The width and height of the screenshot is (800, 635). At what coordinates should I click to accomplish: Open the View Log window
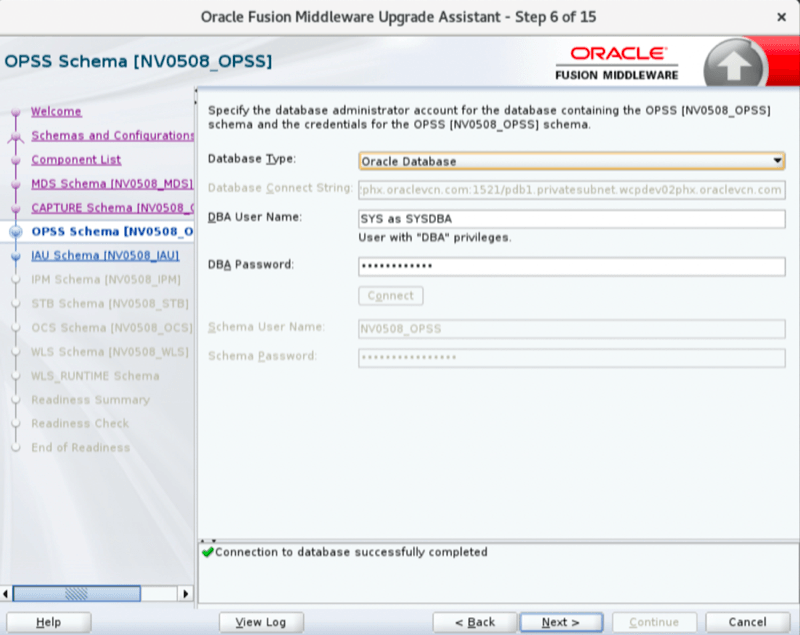click(261, 622)
